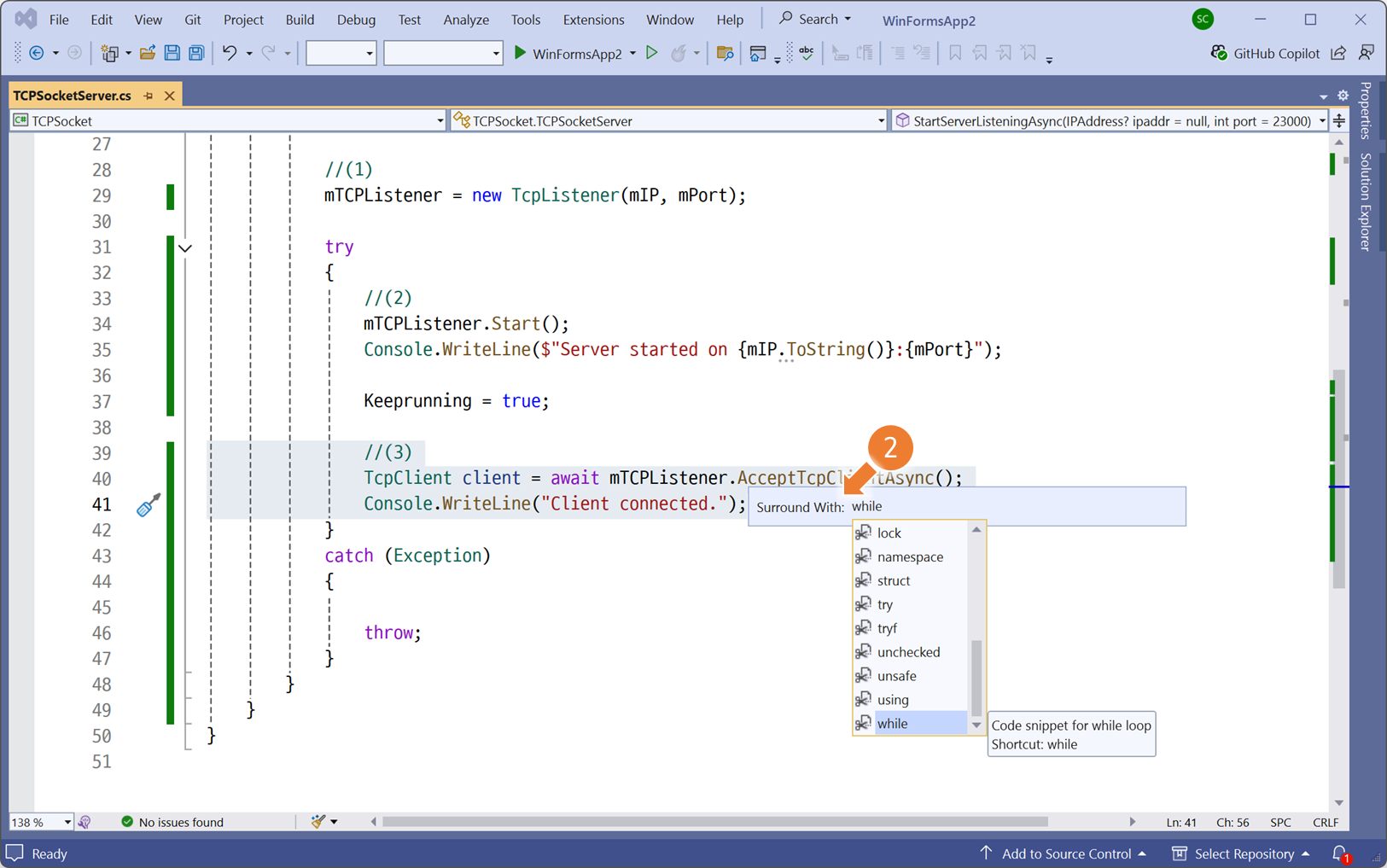Screen dimensions: 1387x868
Task: Click the code cleanup broom icon
Action: 318,821
